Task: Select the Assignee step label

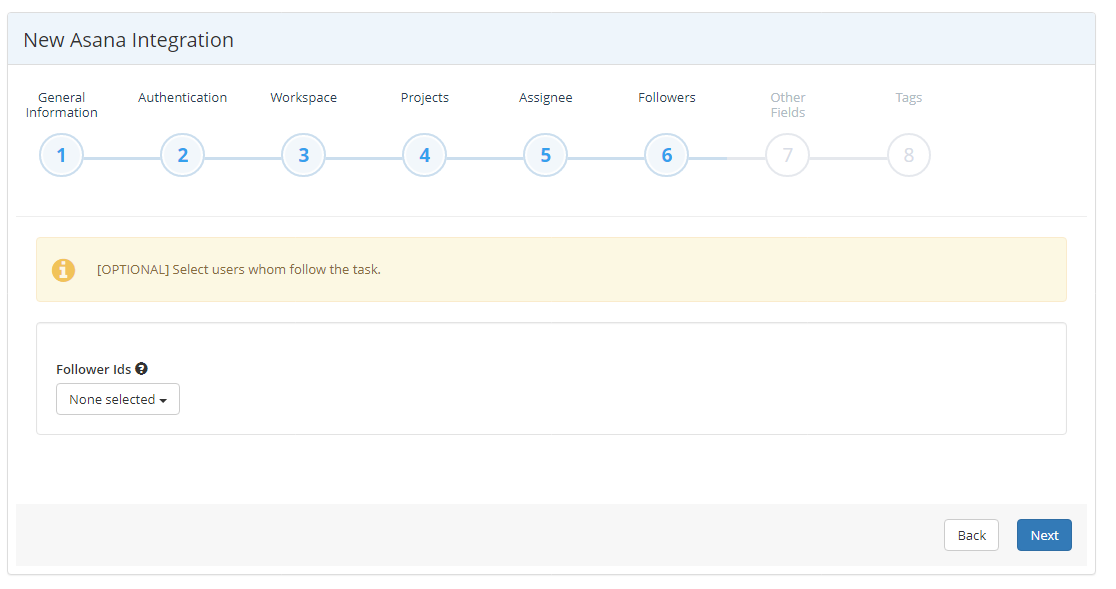Action: [545, 97]
